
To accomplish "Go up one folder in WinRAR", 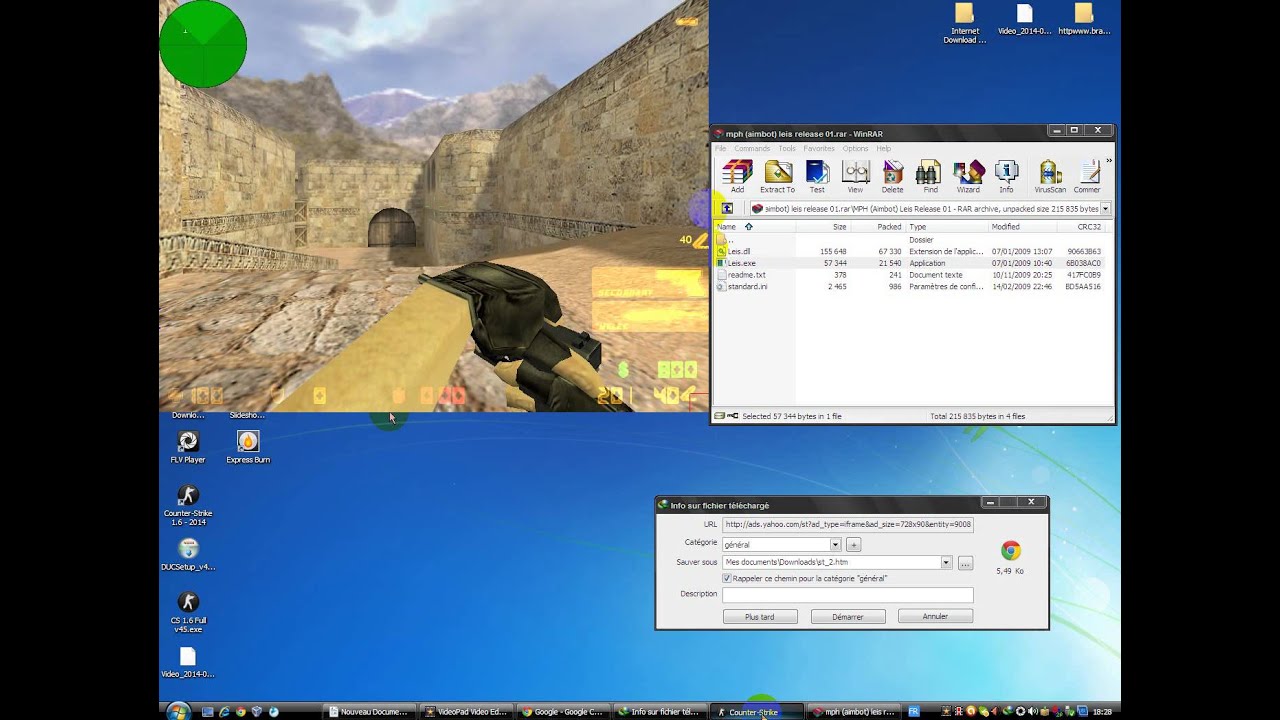I will 727,209.
